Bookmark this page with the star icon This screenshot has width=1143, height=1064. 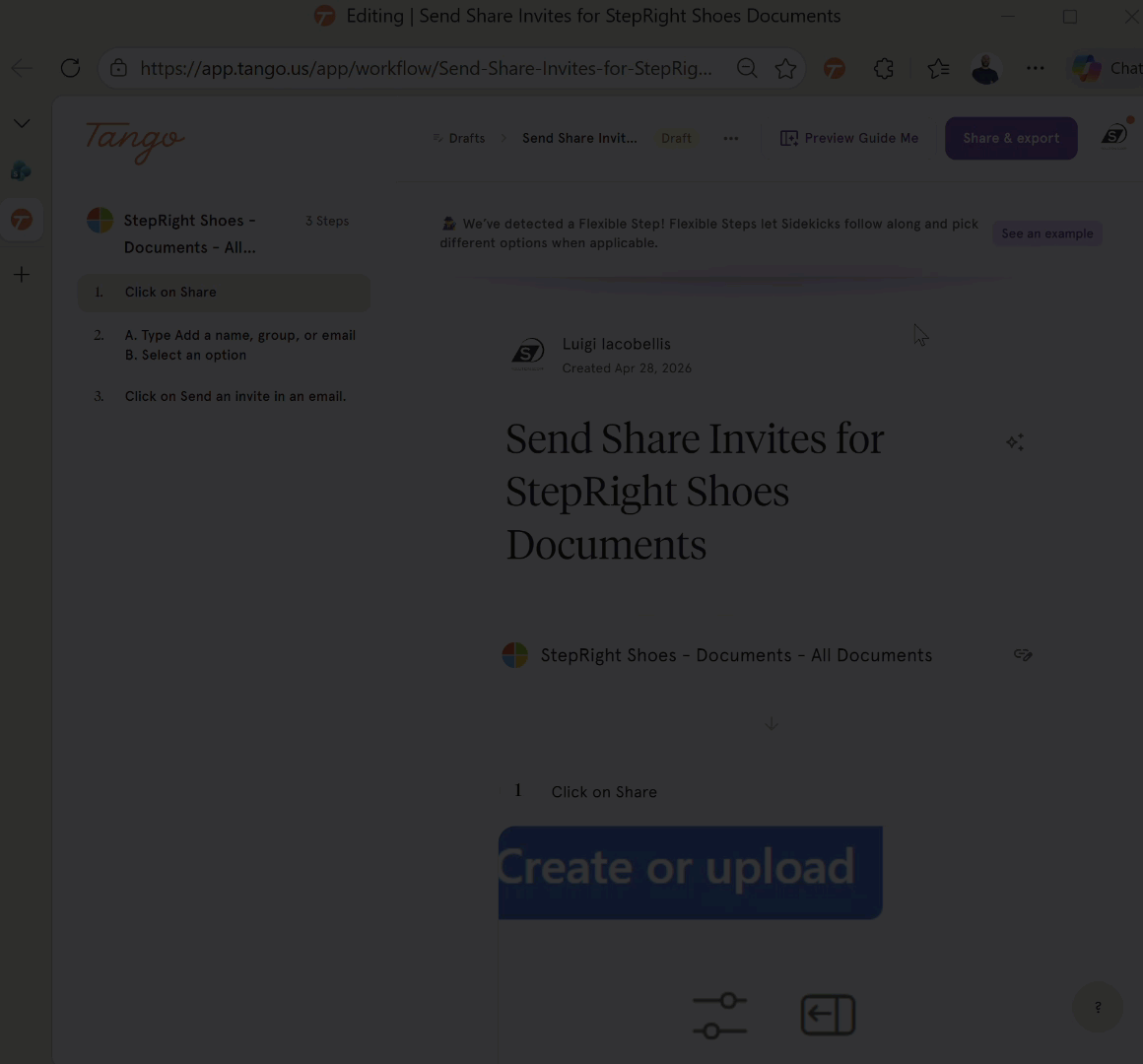[786, 69]
